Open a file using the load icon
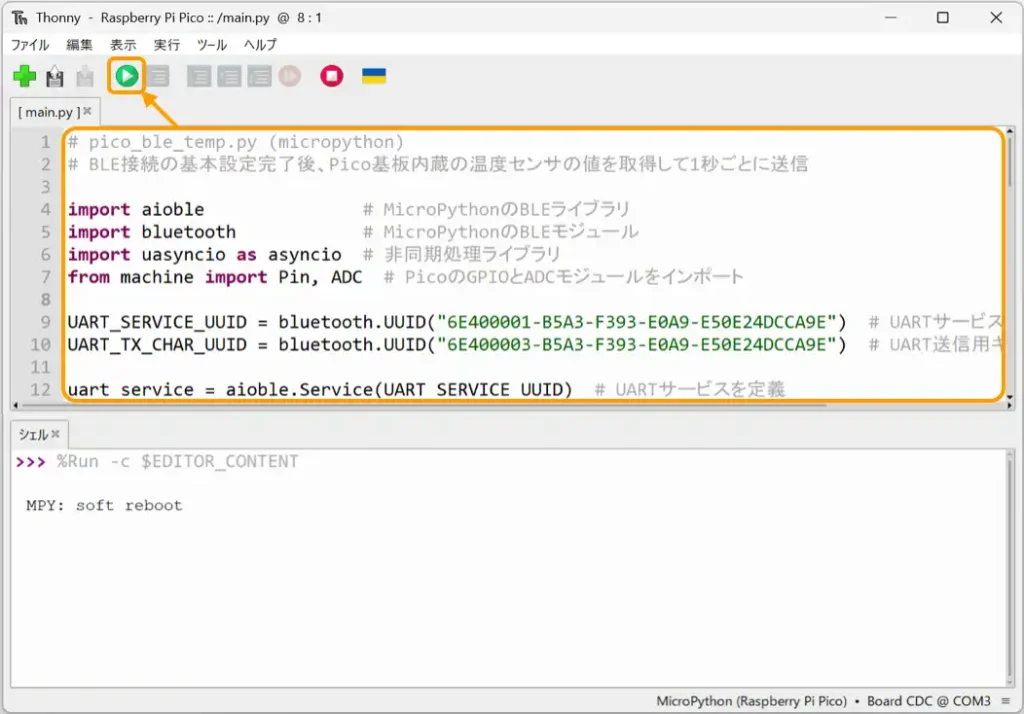Screen dimensions: 1024x714 (55, 76)
